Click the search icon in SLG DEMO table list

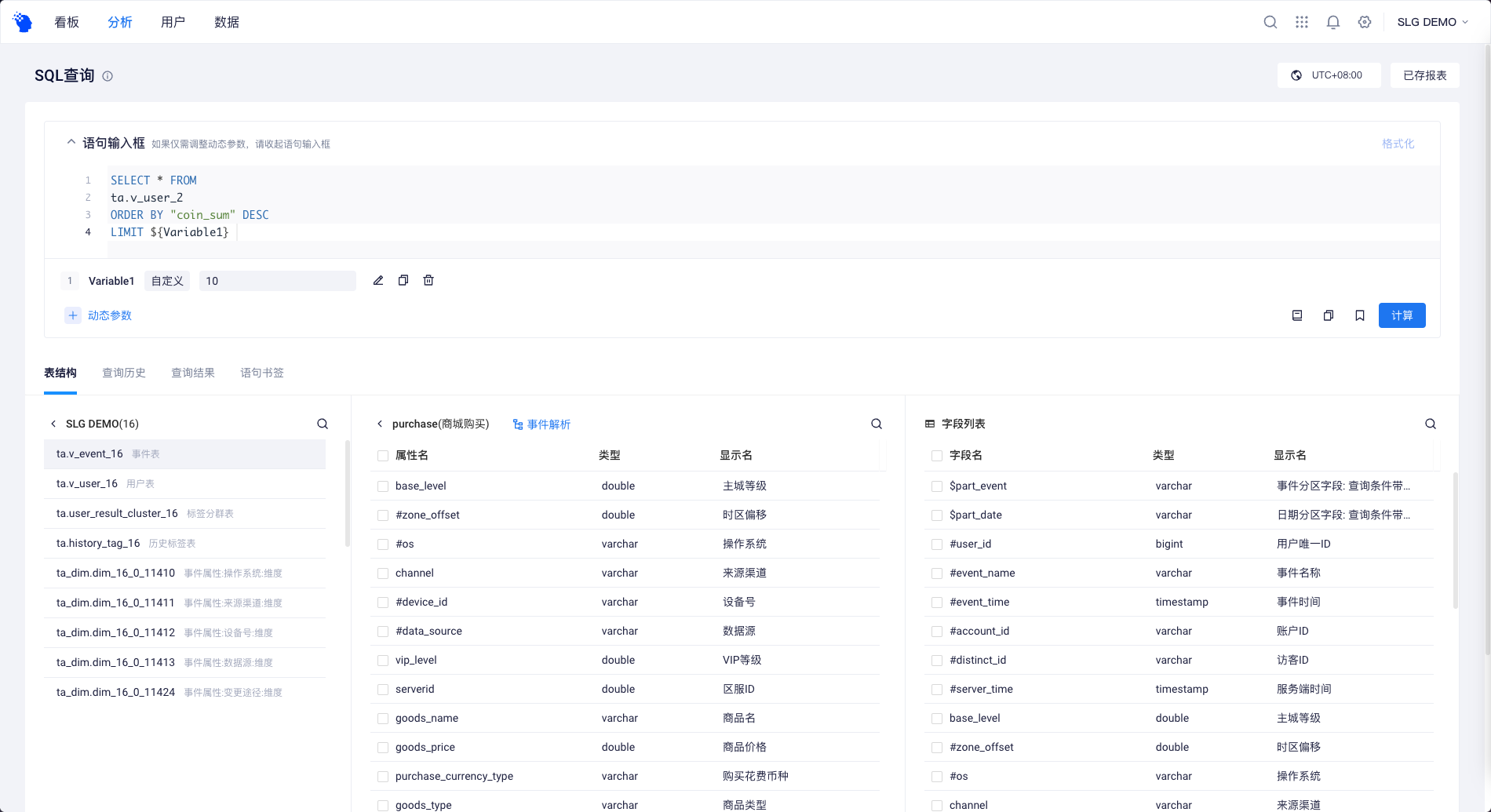pyautogui.click(x=323, y=424)
